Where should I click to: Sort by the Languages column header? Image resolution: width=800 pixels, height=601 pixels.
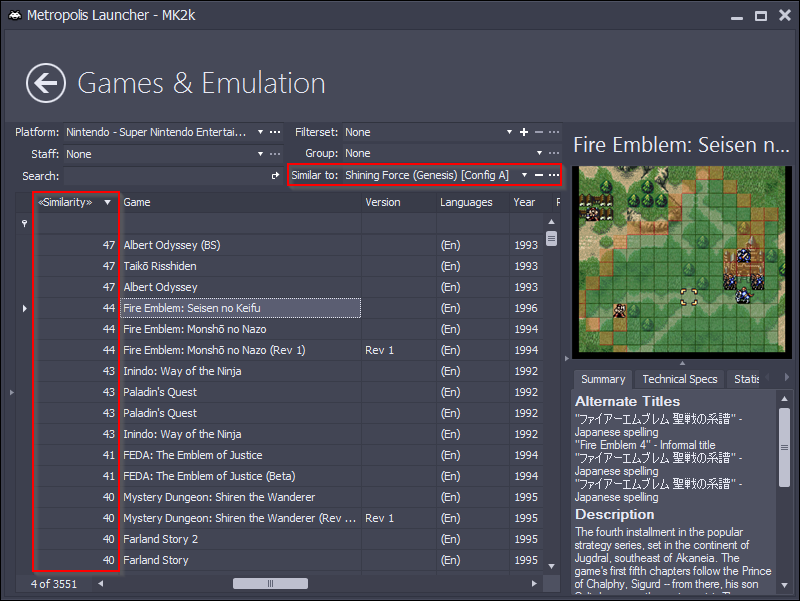click(473, 203)
